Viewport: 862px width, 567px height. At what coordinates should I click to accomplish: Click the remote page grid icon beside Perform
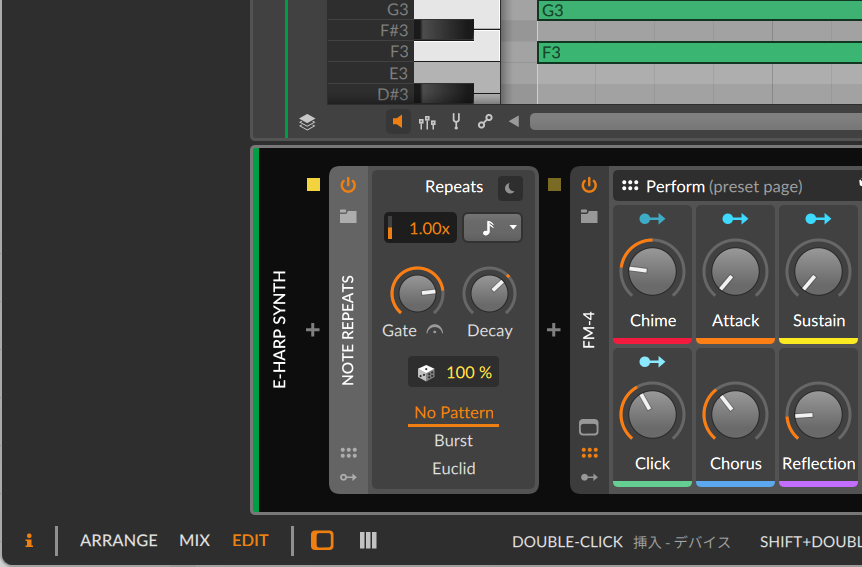point(630,186)
